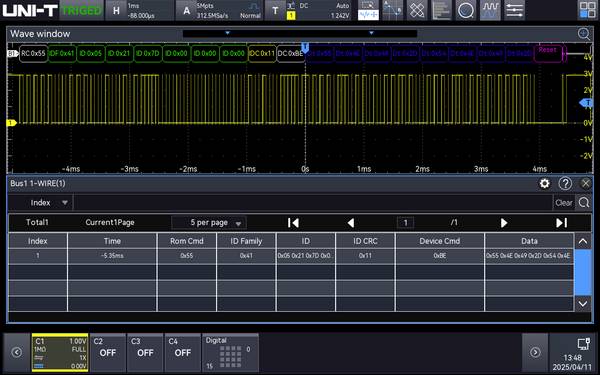The image size is (600, 375).
Task: Open the four-square window layout icon
Action: 587,10
